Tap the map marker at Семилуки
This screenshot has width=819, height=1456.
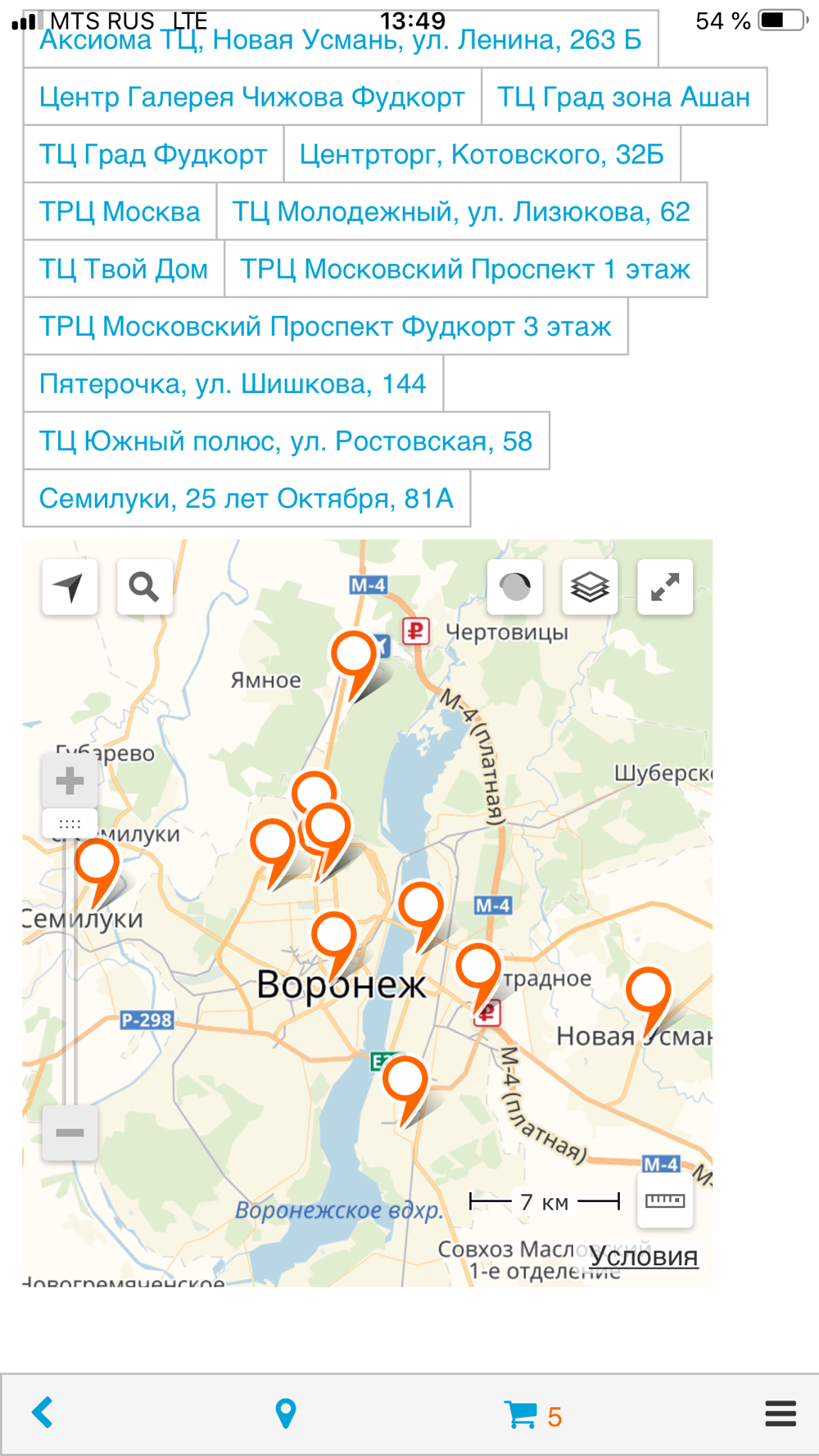pyautogui.click(x=97, y=863)
